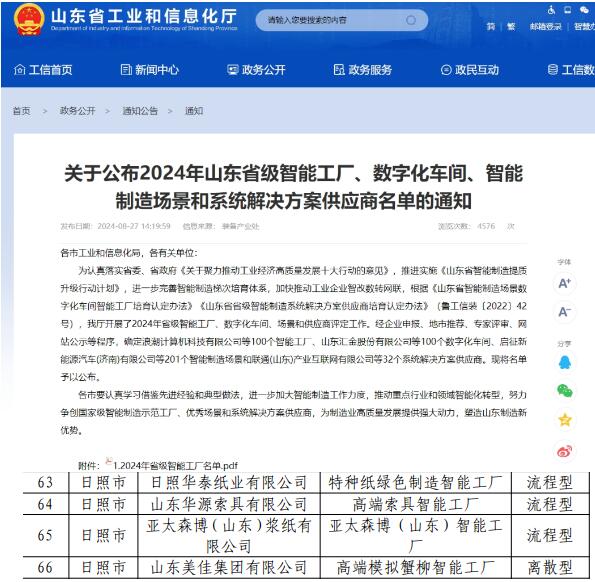Click 山东华源索具有限公司 cell
The image size is (595, 582).
229,504
